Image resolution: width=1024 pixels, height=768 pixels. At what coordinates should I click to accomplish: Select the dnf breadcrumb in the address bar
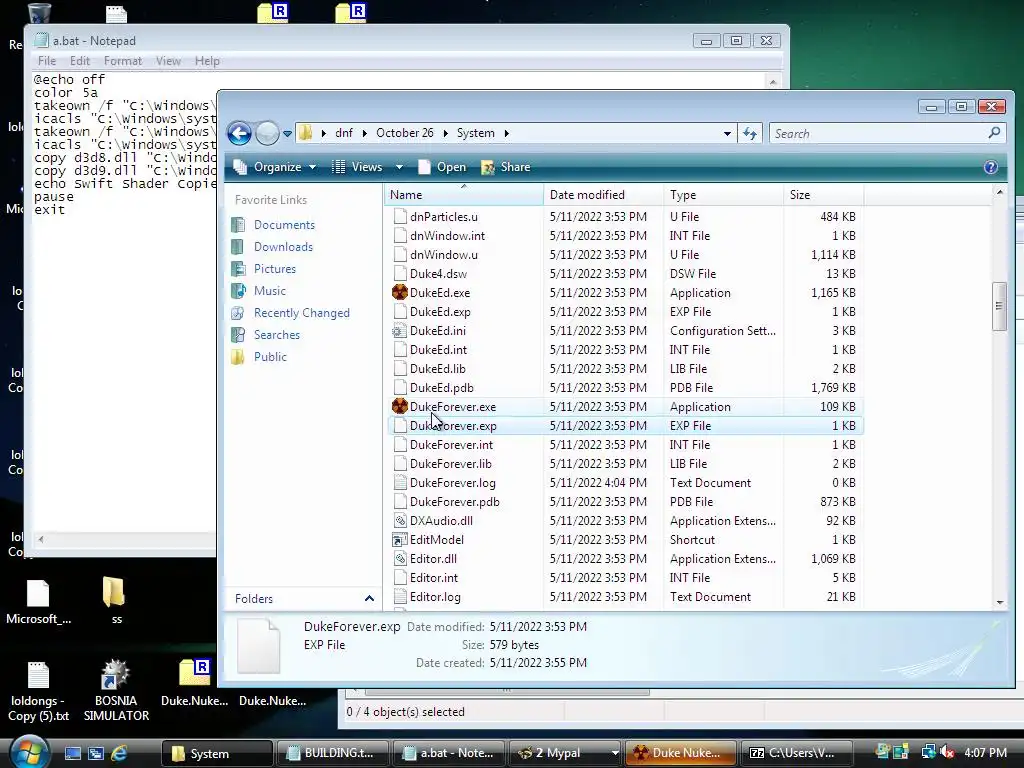click(344, 133)
